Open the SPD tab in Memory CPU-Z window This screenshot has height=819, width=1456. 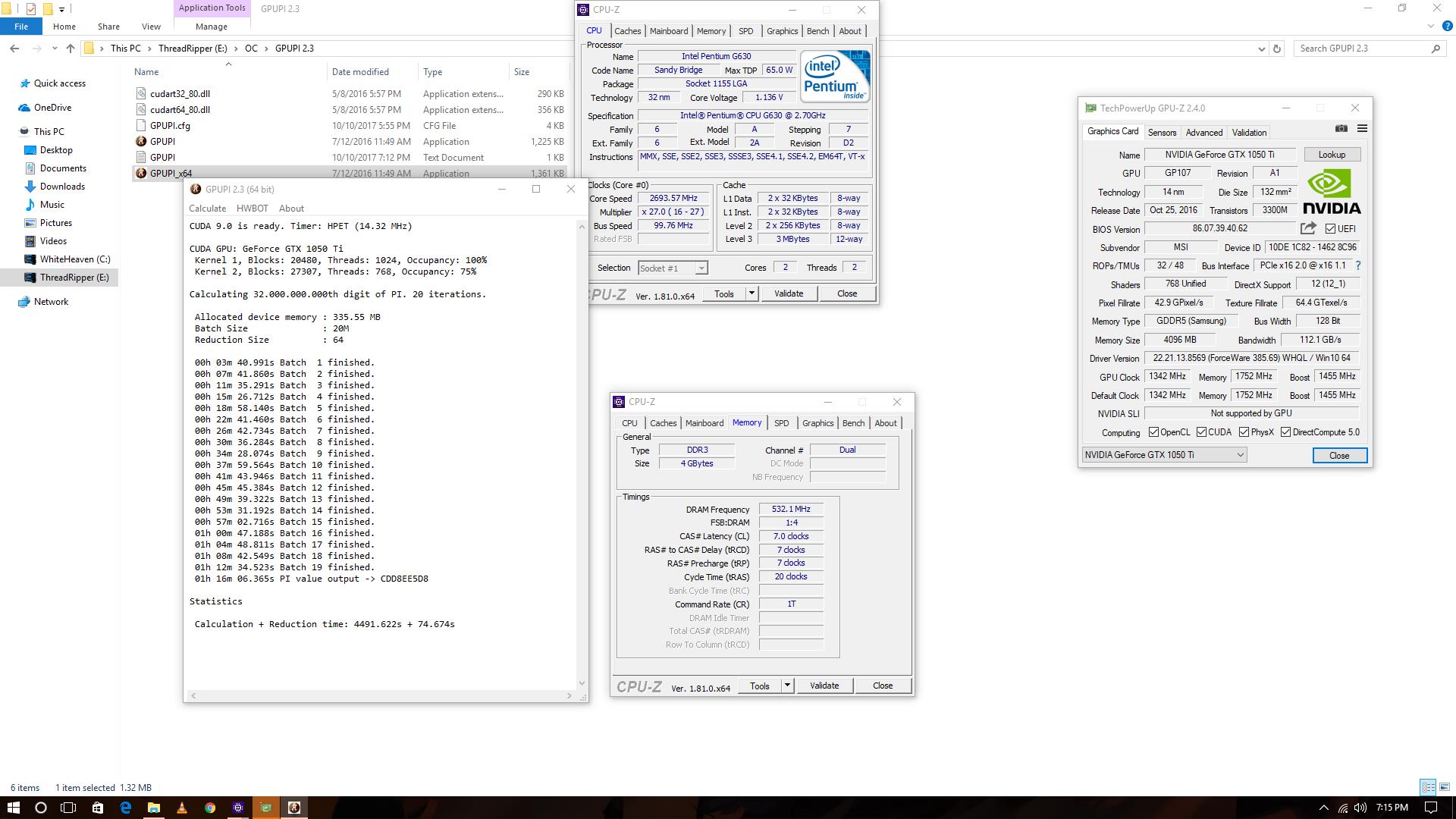(x=781, y=423)
